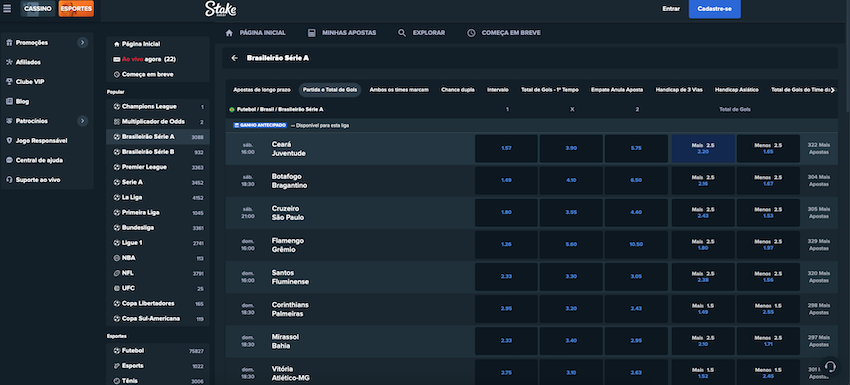Image resolution: width=850 pixels, height=385 pixels.
Task: Select the Intervalo tab
Action: [498, 89]
